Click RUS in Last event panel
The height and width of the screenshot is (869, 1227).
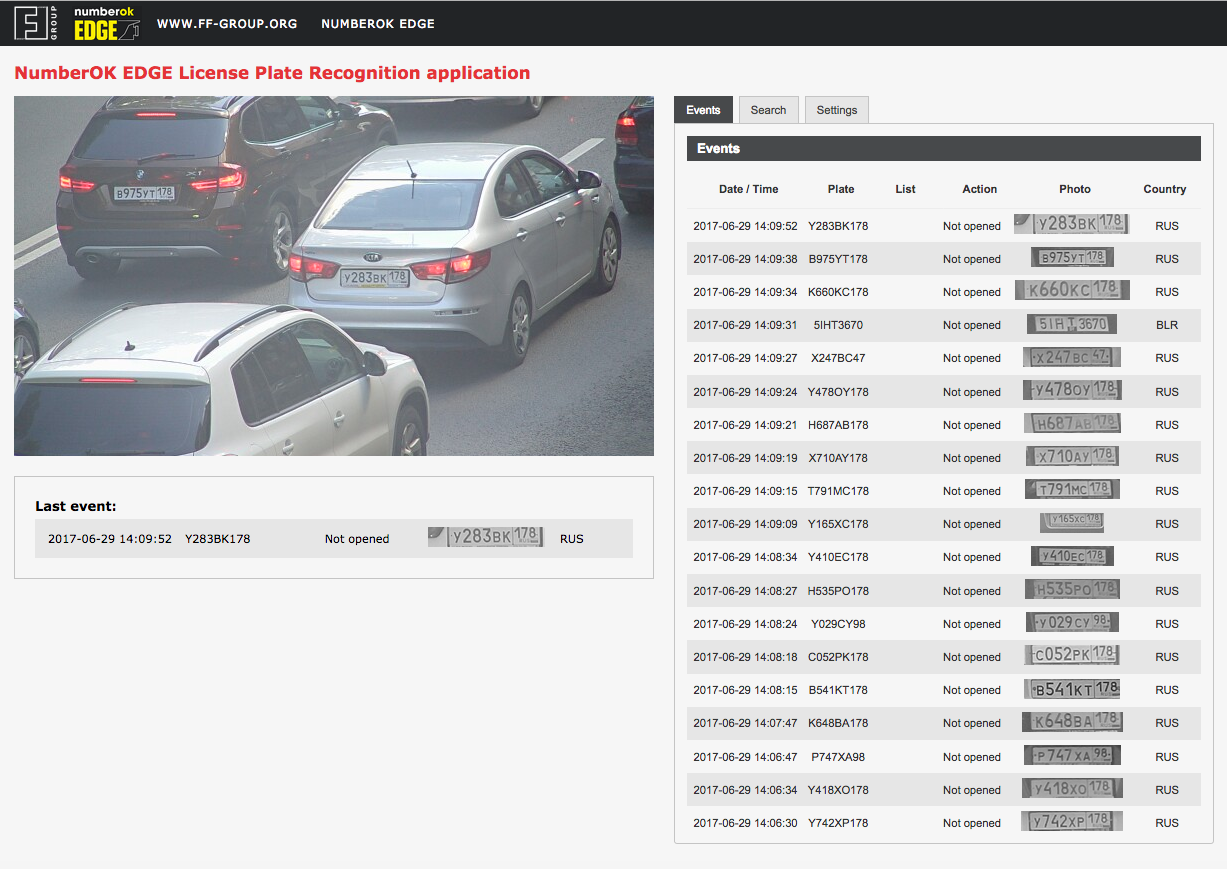coord(572,539)
